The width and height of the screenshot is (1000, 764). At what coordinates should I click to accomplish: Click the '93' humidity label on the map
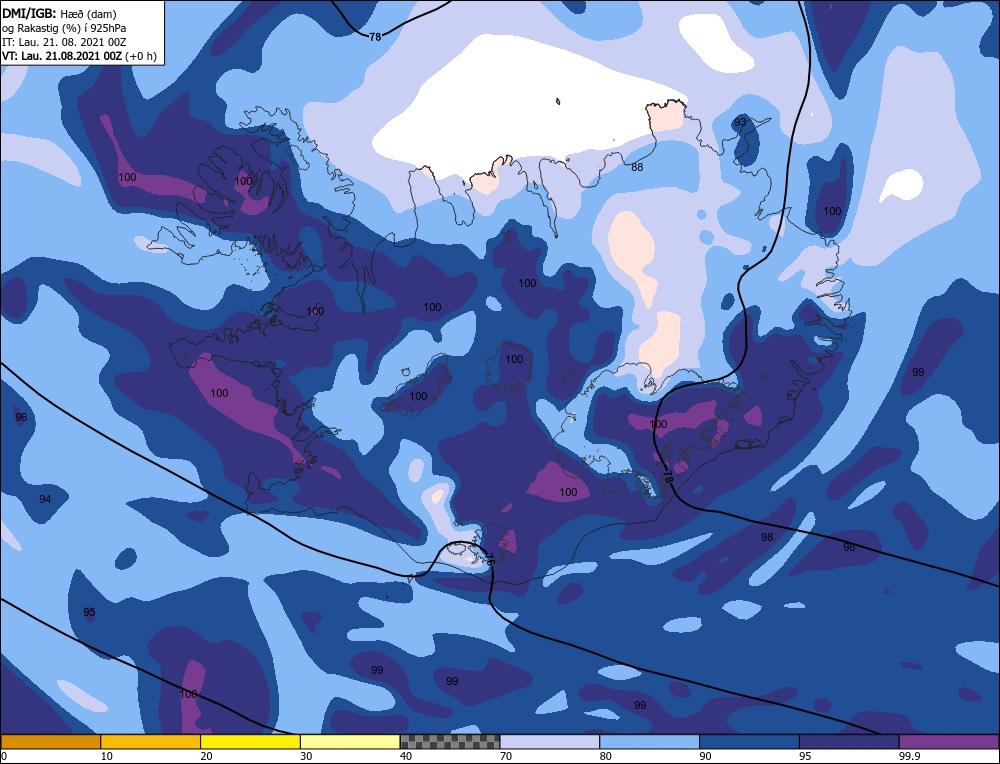pyautogui.click(x=740, y=122)
